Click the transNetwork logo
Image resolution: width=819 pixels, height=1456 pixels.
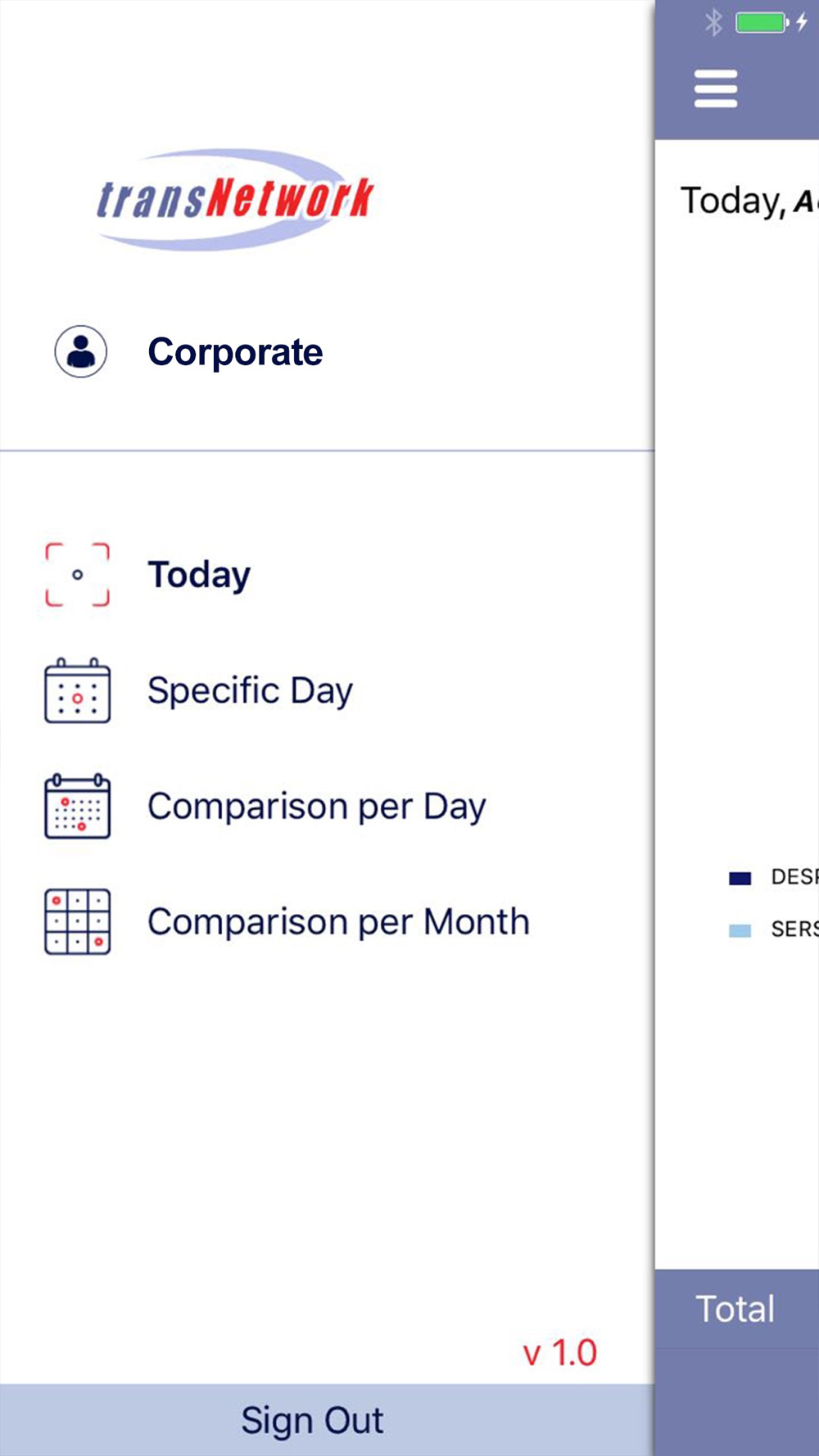coord(235,199)
